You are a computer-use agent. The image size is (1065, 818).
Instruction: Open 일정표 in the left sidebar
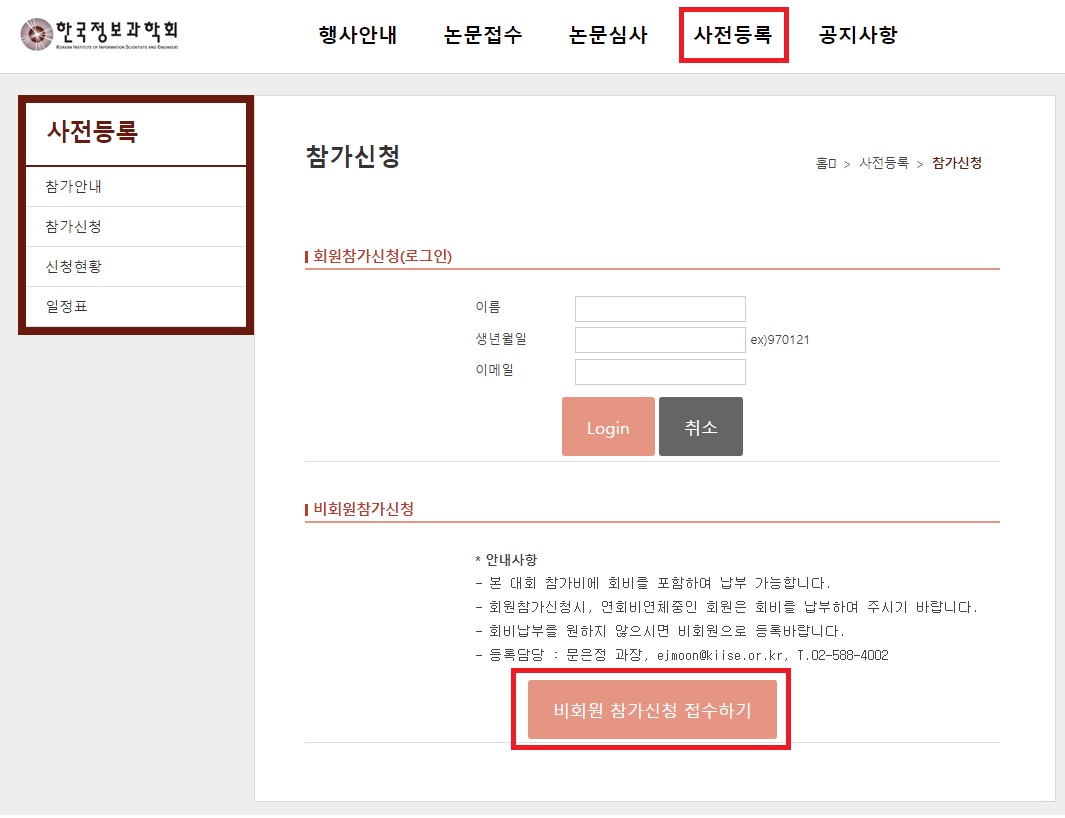click(67, 307)
